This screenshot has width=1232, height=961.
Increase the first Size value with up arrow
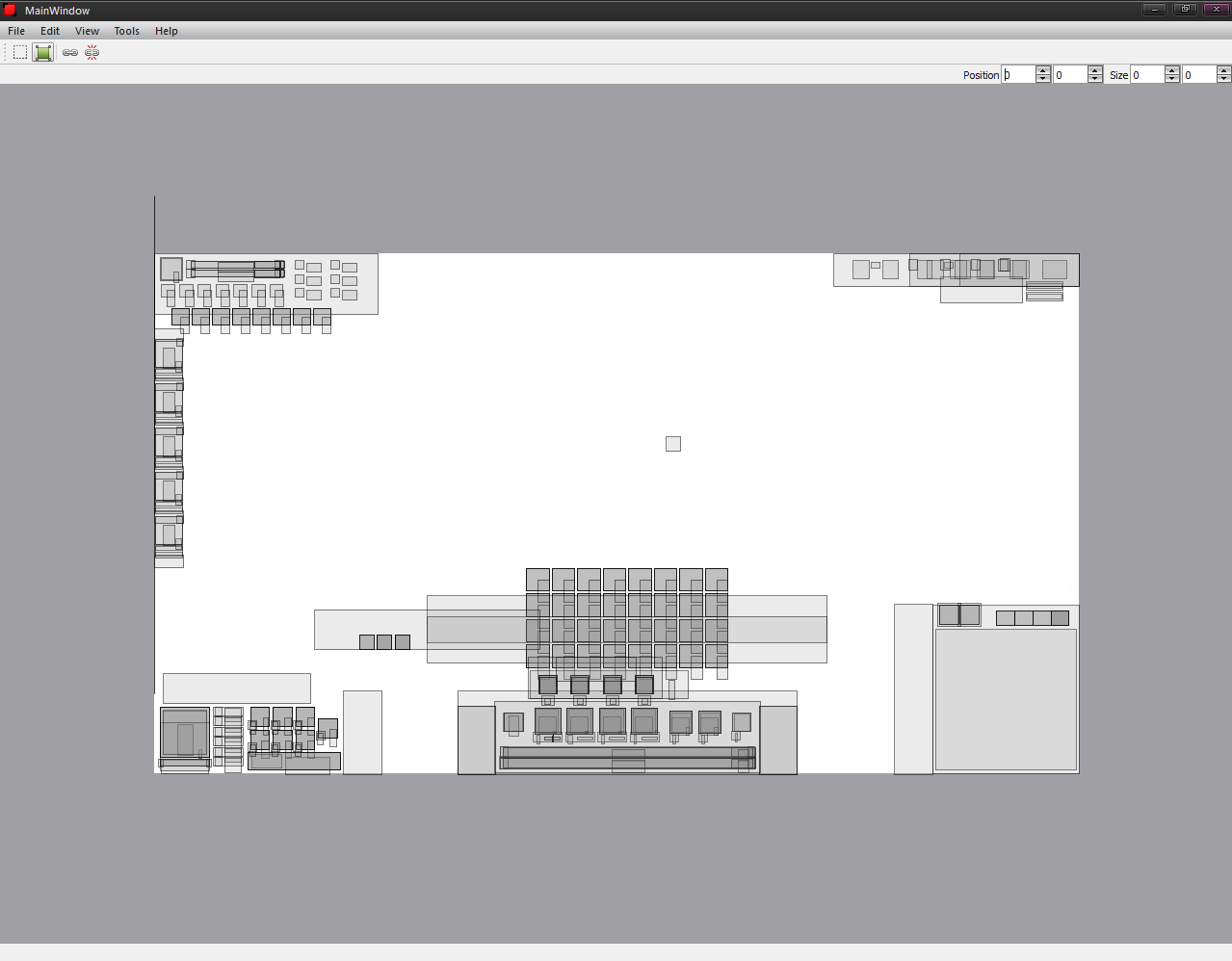(1172, 70)
